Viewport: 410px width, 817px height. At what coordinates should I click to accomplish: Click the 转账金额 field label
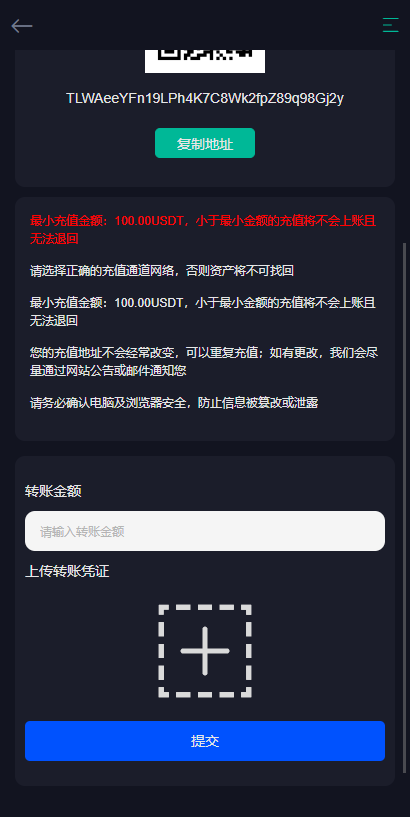pos(53,491)
